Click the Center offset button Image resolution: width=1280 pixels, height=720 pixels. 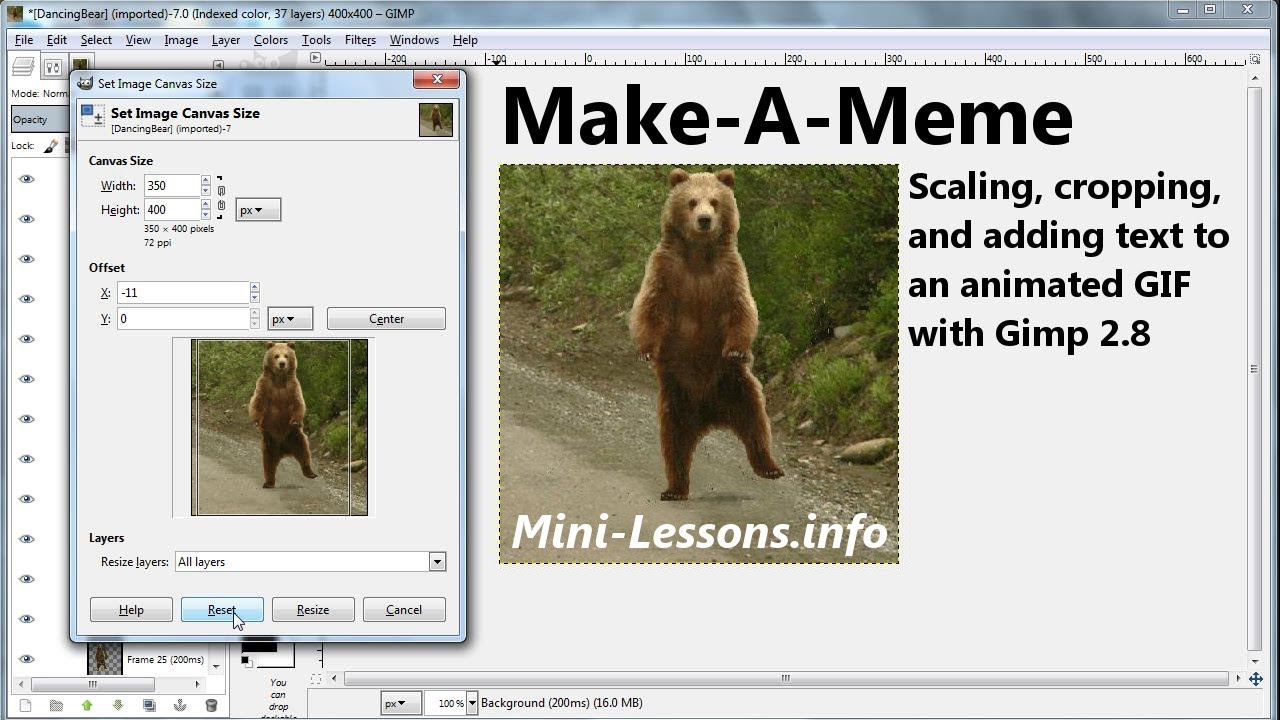386,319
